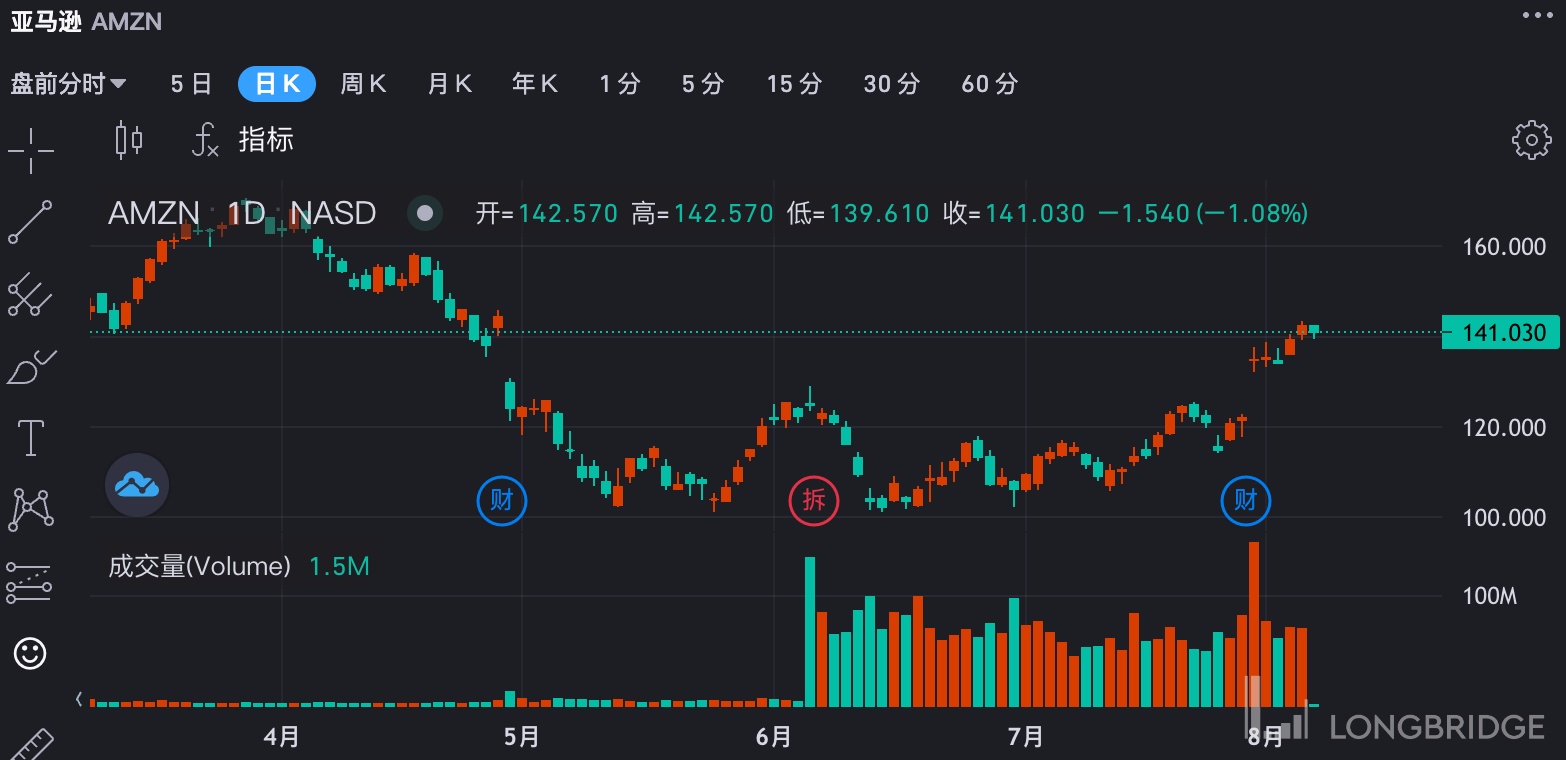Select the pattern shapes tool

click(x=30, y=510)
